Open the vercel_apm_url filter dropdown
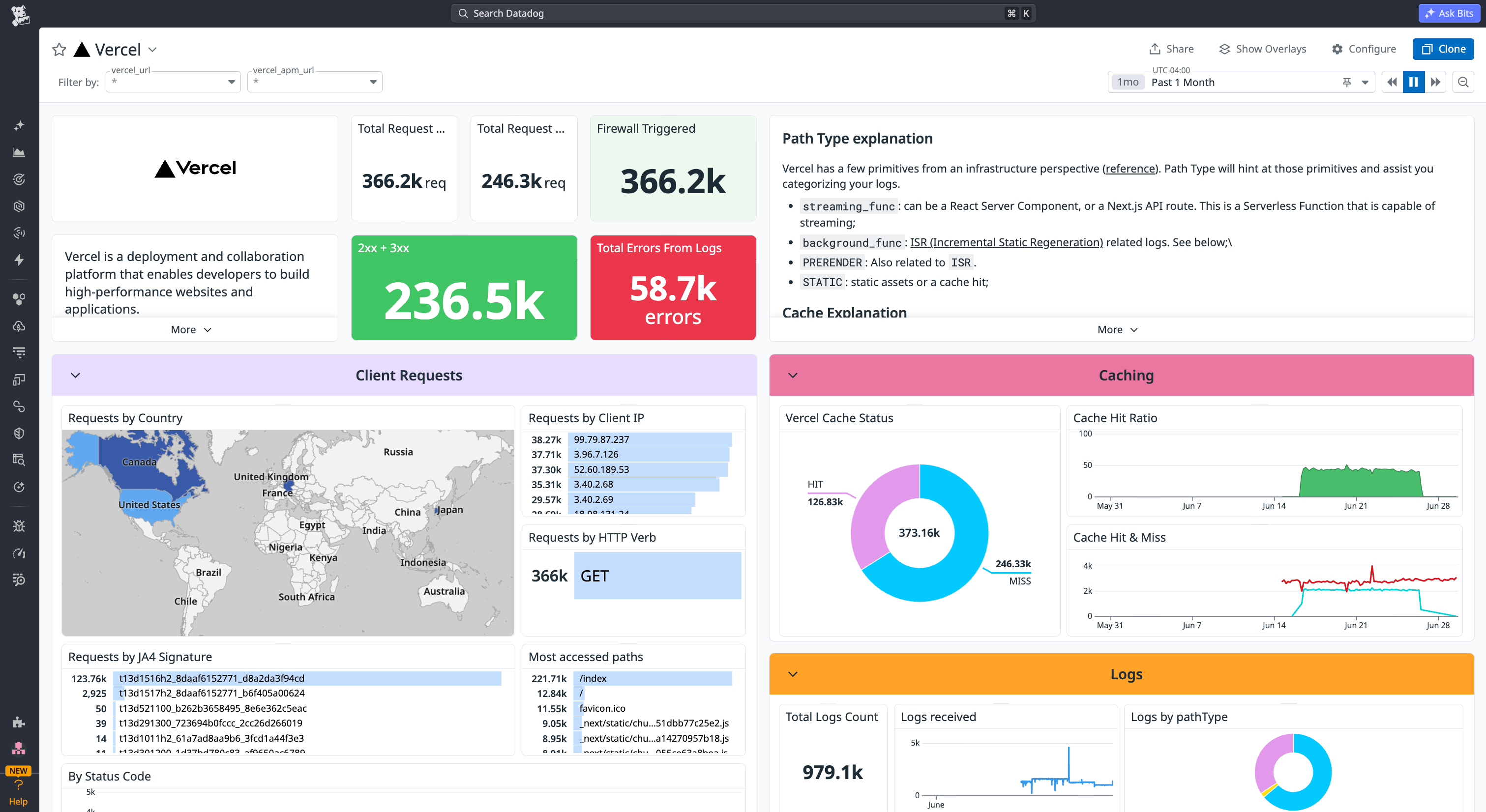This screenshot has height=812, width=1486. 315,82
